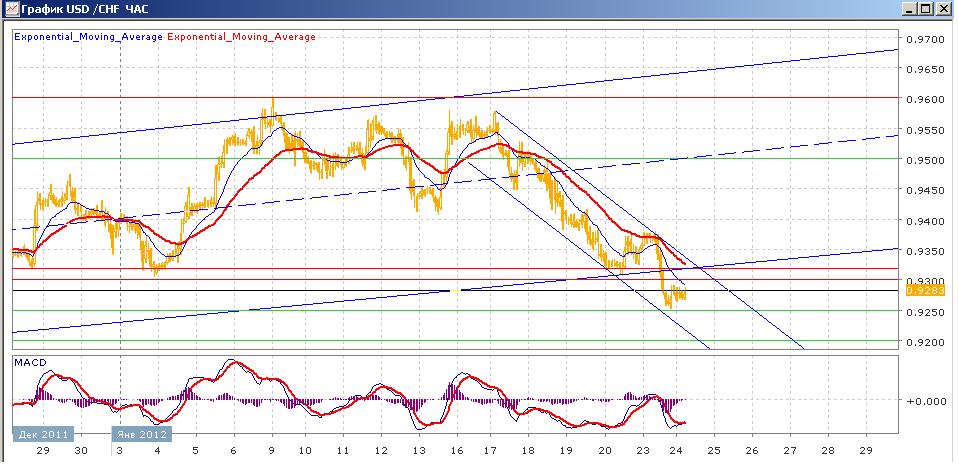The image size is (959, 469).
Task: Click the +0.000 MACD axis label
Action: point(925,401)
